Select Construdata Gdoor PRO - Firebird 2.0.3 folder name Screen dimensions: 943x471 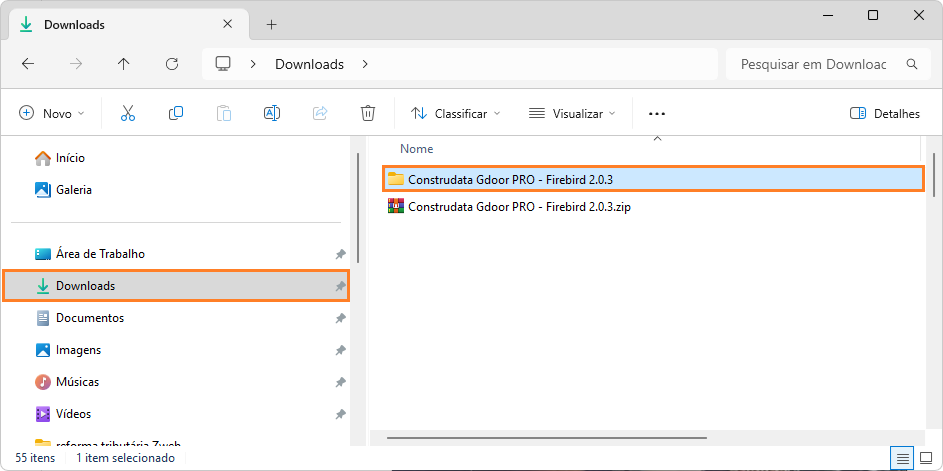point(510,179)
